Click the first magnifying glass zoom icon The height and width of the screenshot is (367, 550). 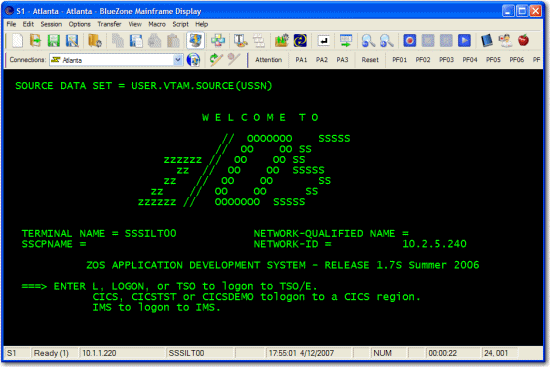pos(368,41)
